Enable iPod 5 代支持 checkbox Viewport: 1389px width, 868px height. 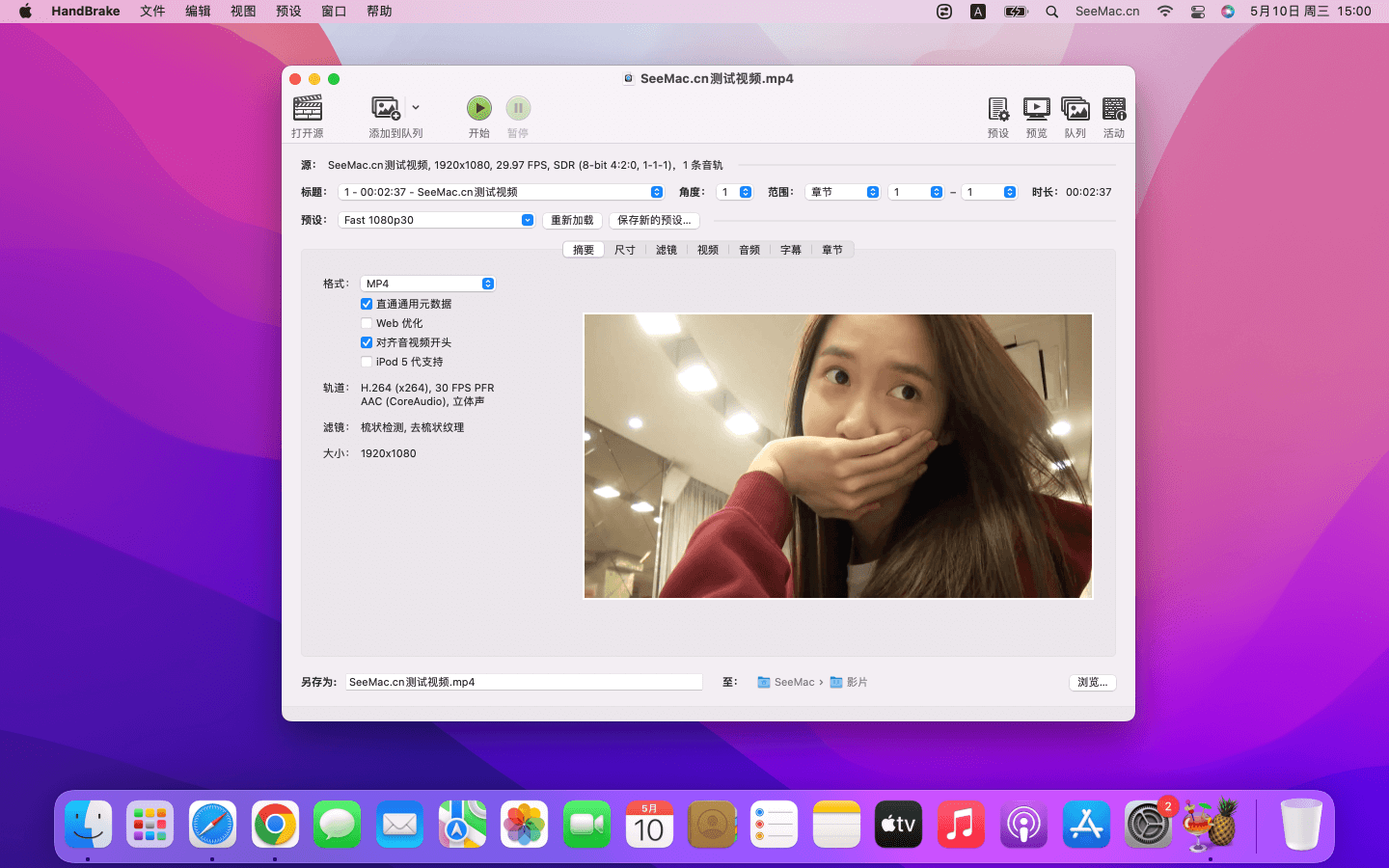coord(367,362)
